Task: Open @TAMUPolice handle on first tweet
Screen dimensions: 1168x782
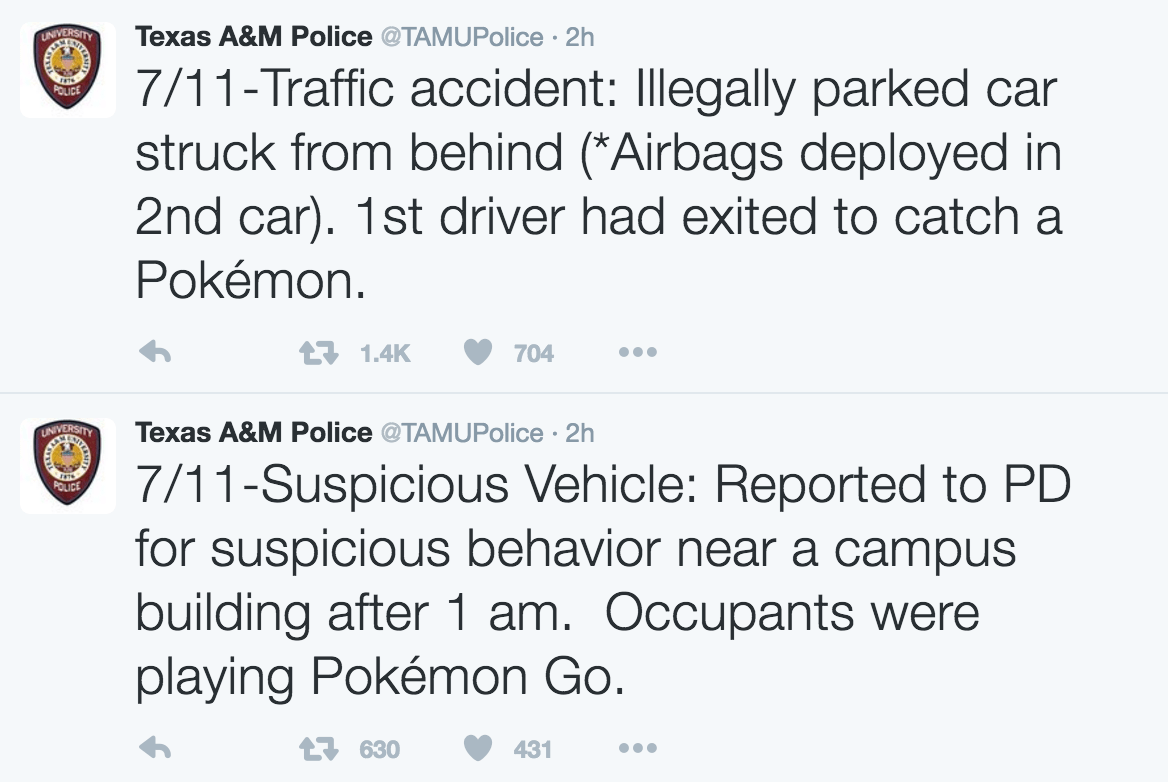Action: pos(462,37)
